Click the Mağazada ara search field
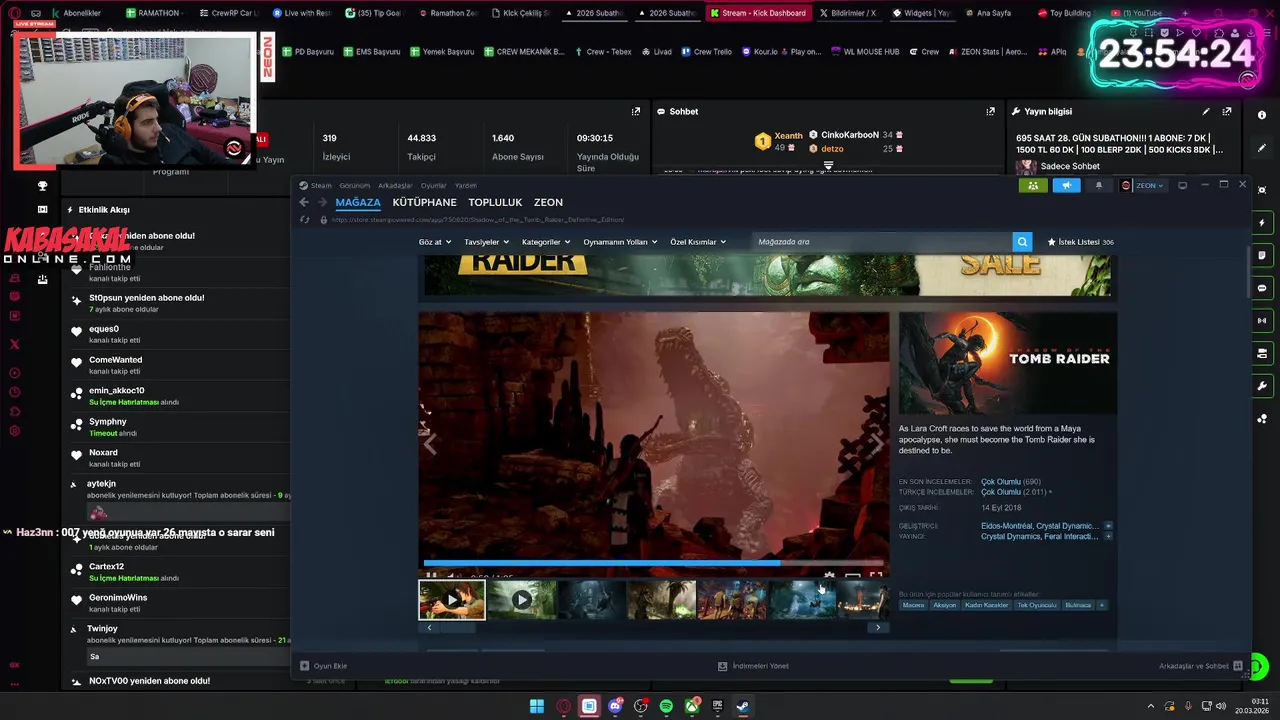Viewport: 1280px width, 720px height. (x=882, y=242)
